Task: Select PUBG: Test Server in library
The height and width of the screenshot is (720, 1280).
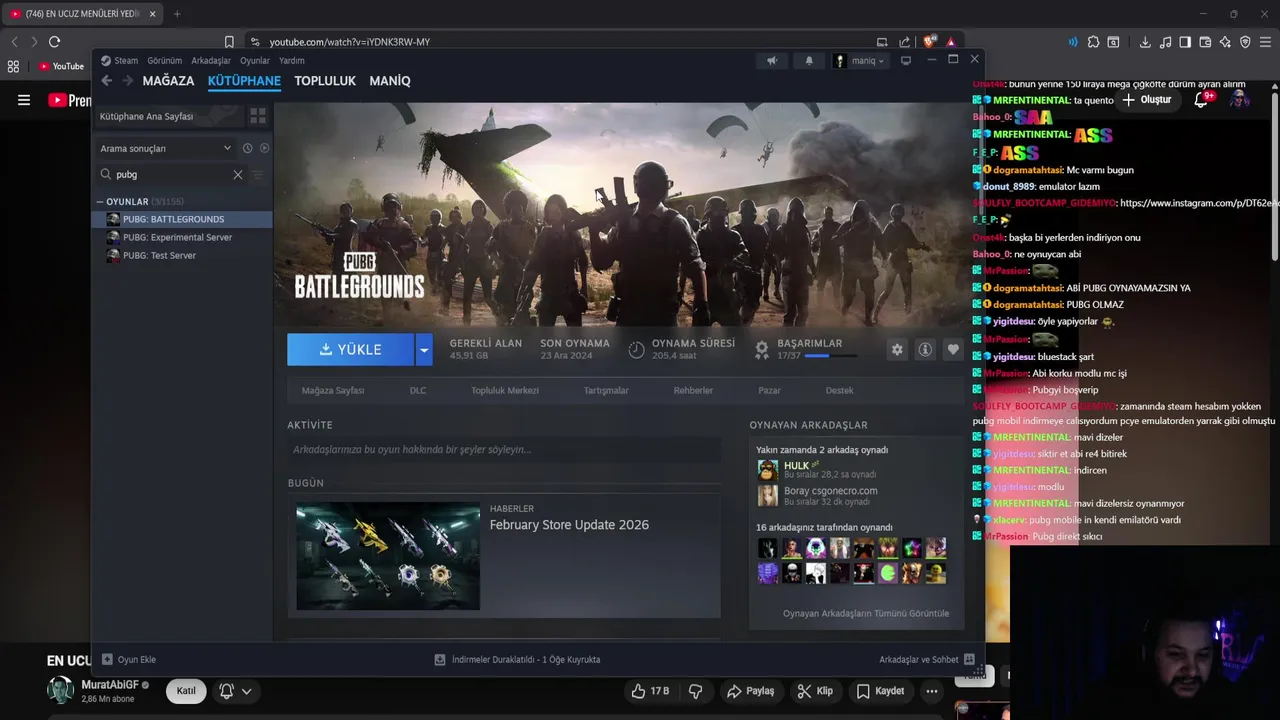Action: point(160,255)
